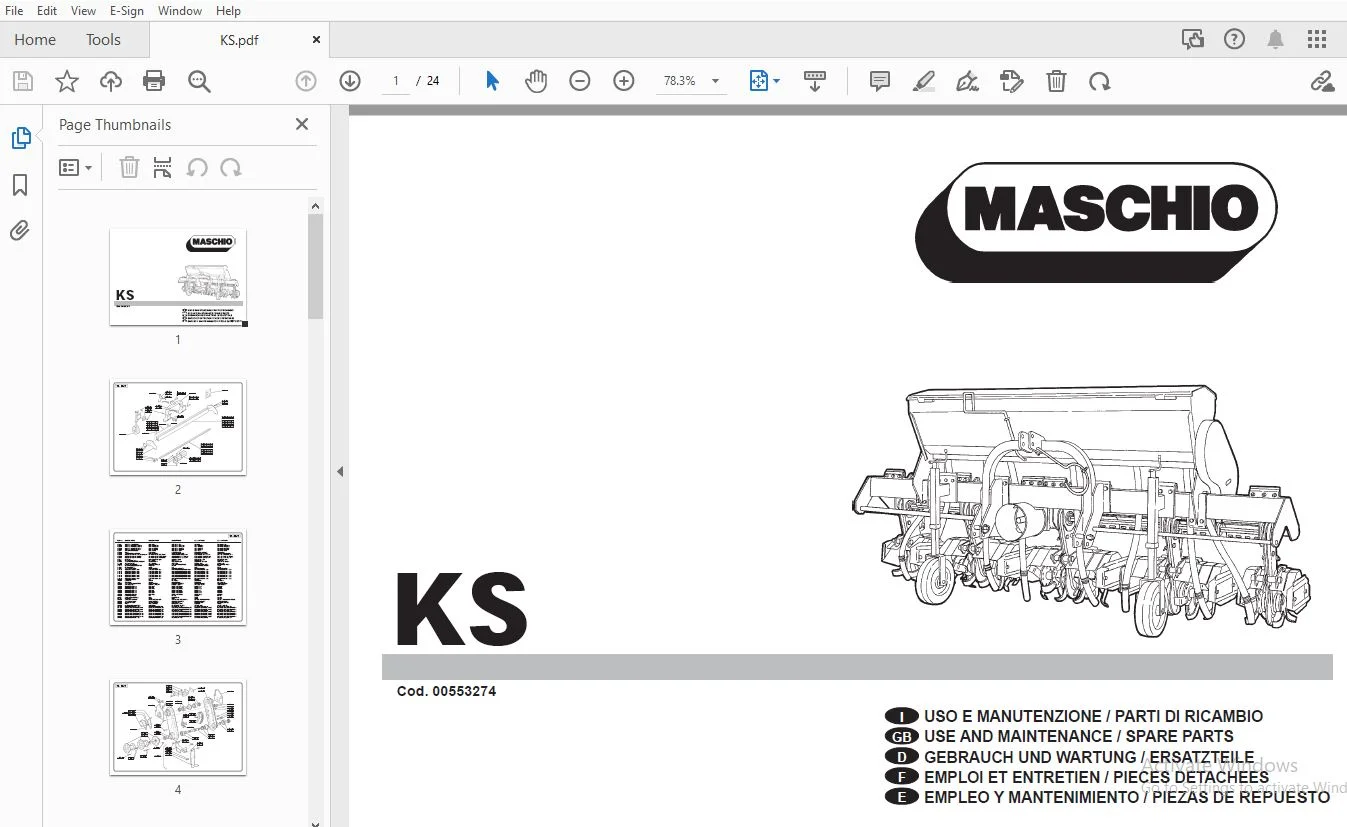
Task: Share a link to the file
Action: (1322, 81)
